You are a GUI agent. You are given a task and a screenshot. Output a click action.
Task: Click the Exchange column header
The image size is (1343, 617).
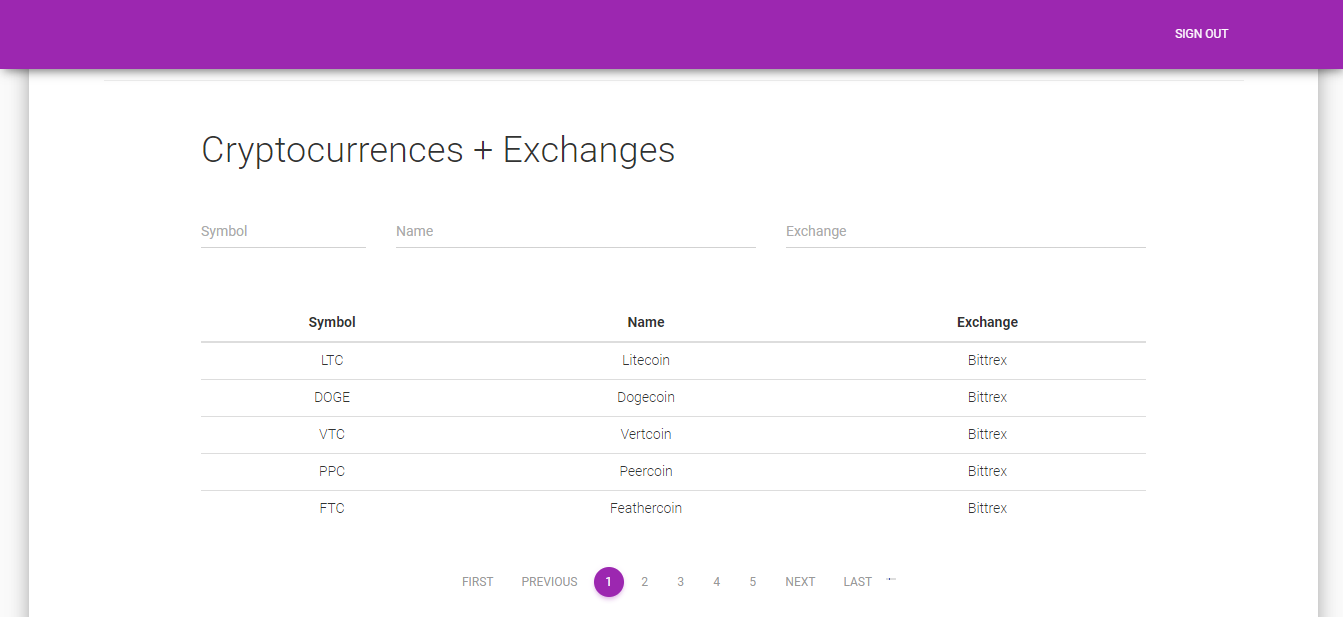pos(987,322)
